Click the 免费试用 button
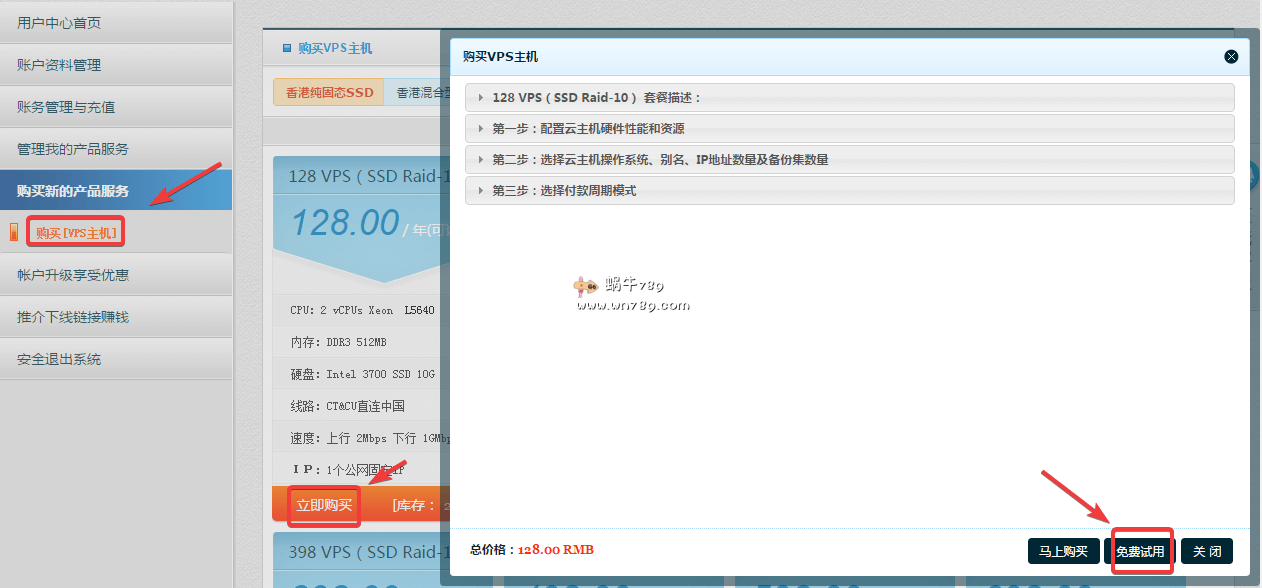1262x588 pixels. [1140, 551]
